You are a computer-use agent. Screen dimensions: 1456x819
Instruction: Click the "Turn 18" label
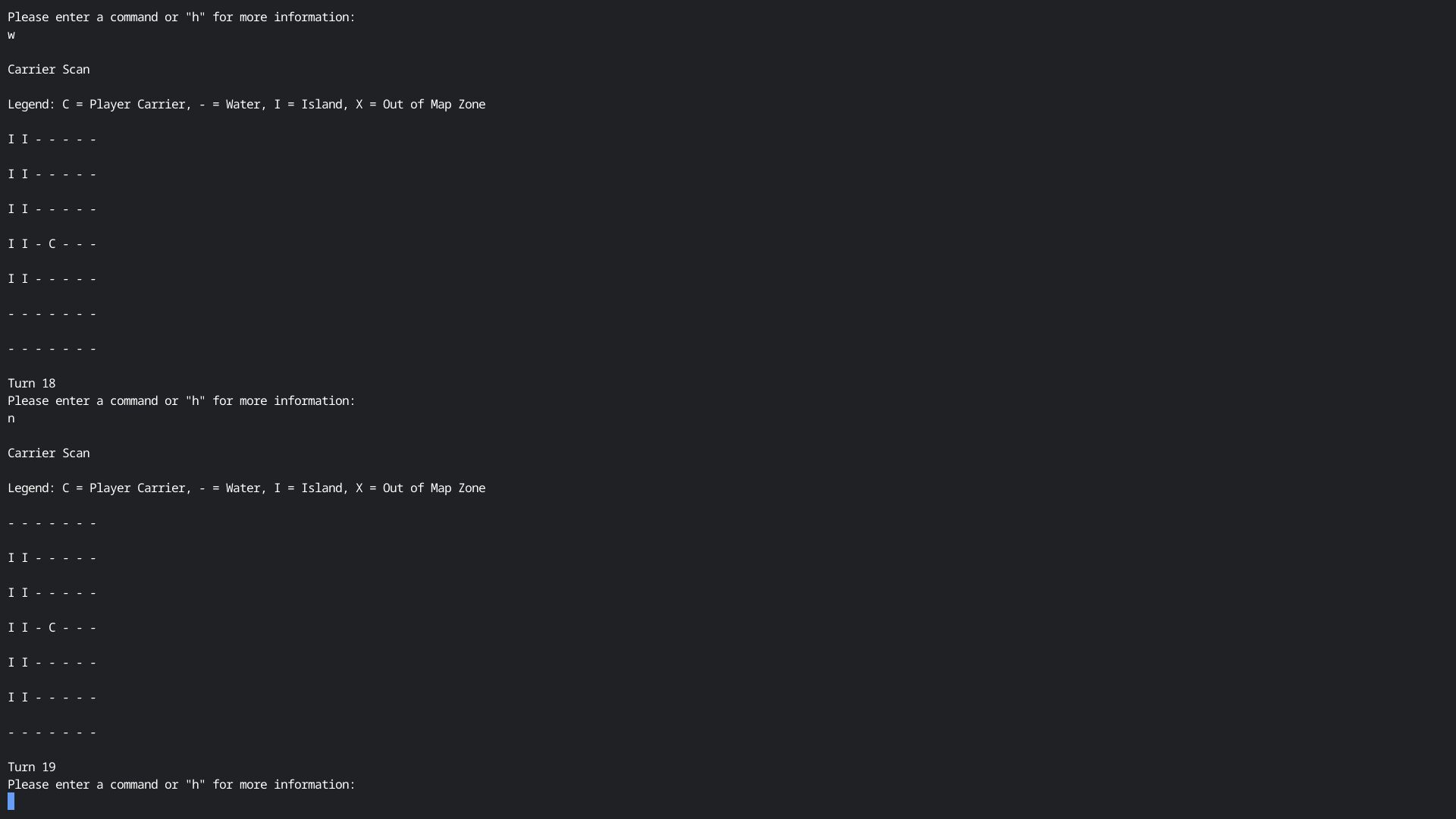32,383
